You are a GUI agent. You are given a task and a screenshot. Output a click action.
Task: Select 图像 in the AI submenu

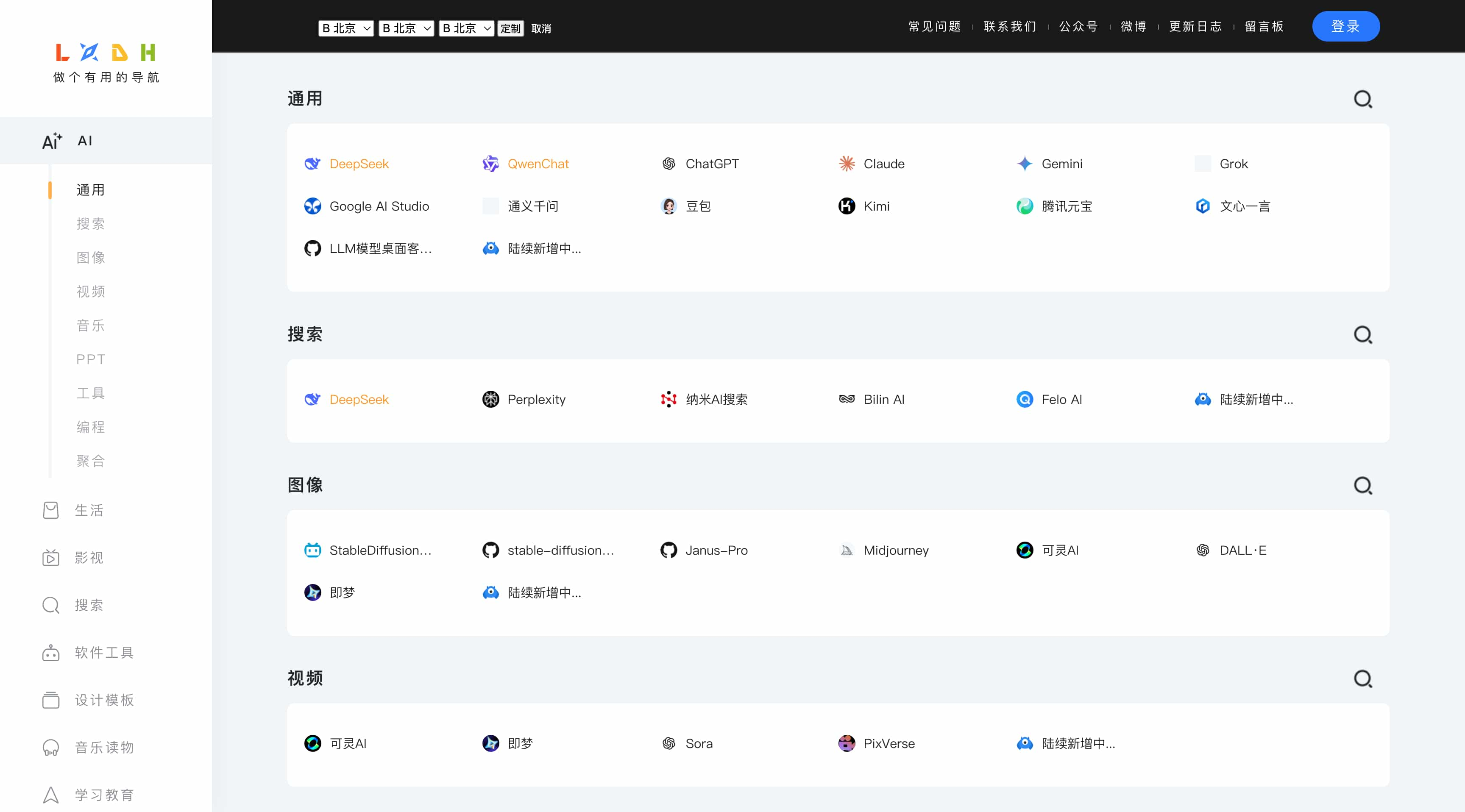tap(90, 258)
